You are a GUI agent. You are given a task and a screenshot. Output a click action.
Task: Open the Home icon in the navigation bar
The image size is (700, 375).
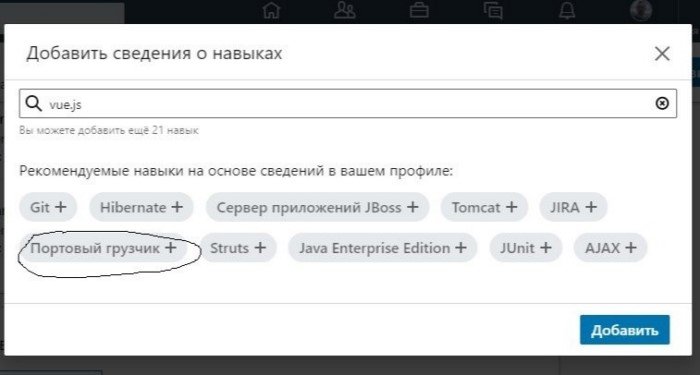(x=271, y=10)
